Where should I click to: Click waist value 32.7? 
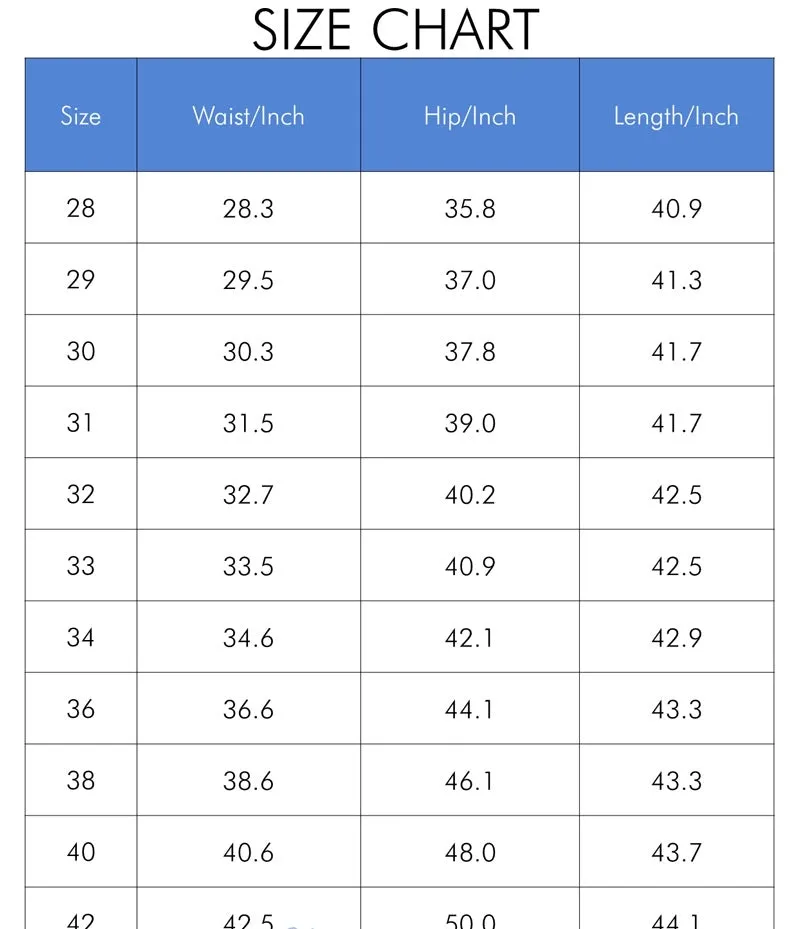pos(248,494)
